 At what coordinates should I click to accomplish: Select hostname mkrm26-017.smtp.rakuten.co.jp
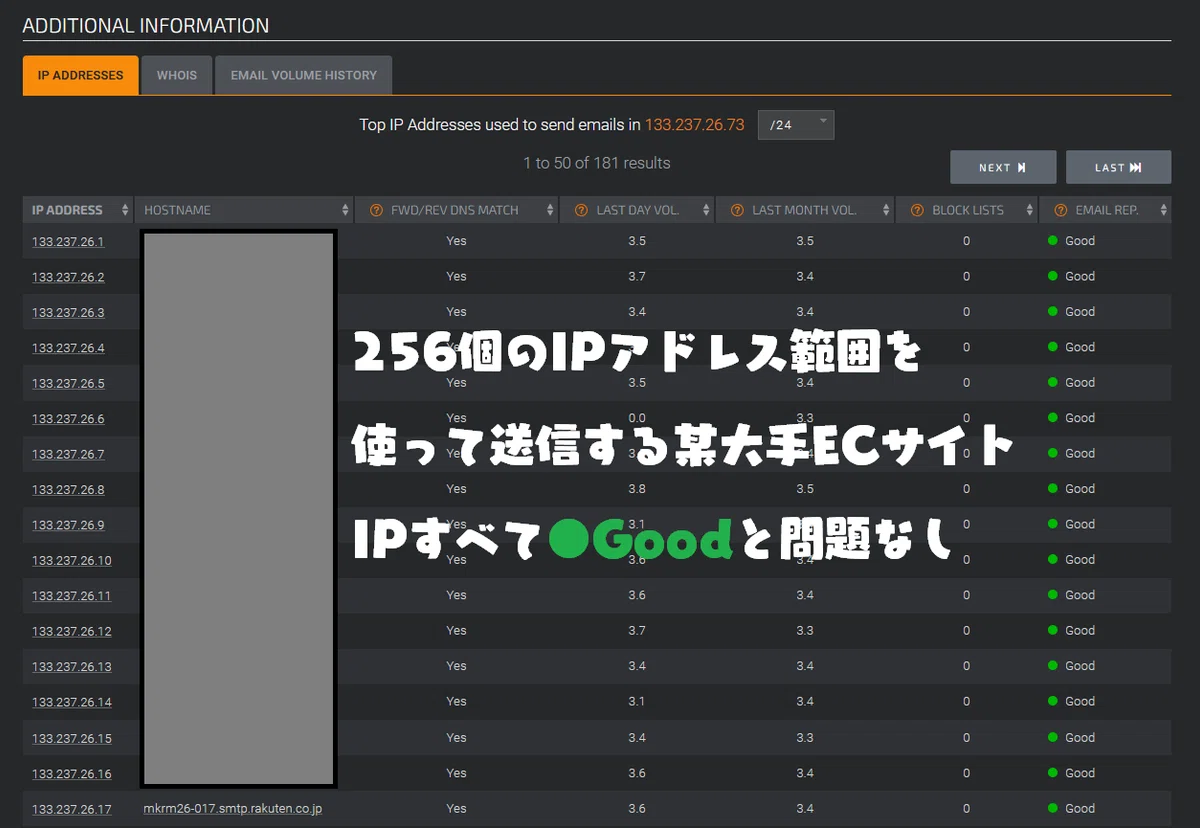[233, 809]
